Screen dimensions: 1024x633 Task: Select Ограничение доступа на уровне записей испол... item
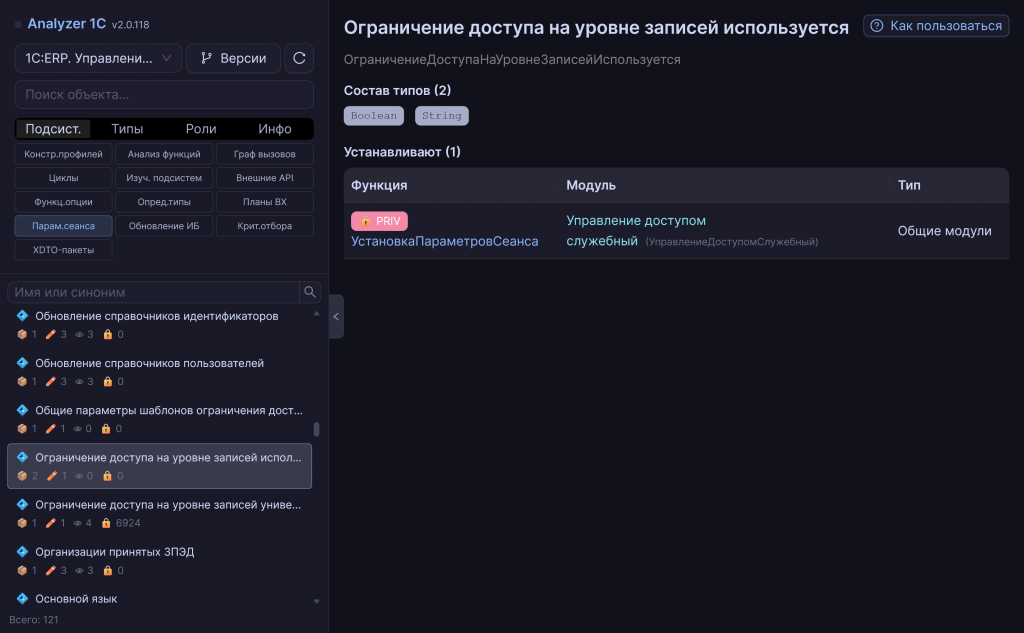coord(159,466)
